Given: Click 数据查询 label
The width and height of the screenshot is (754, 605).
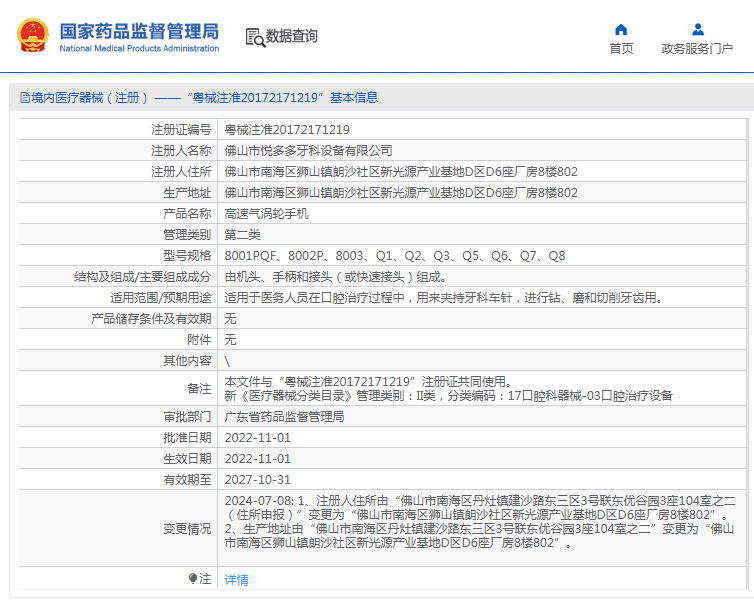Looking at the screenshot, I should tap(291, 36).
